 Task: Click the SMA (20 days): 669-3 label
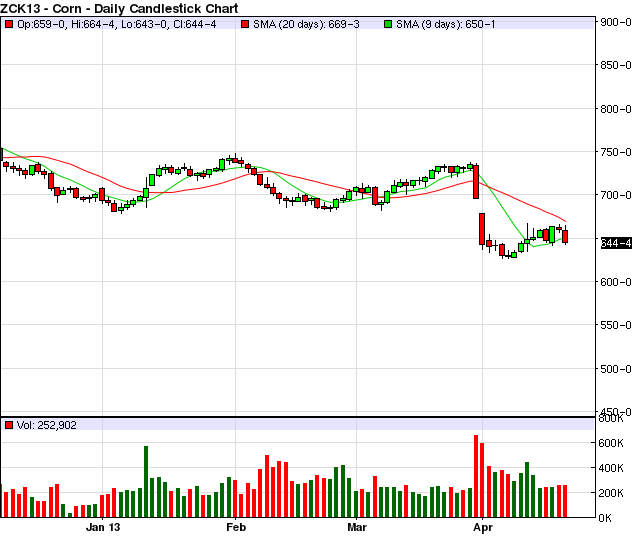[306, 24]
